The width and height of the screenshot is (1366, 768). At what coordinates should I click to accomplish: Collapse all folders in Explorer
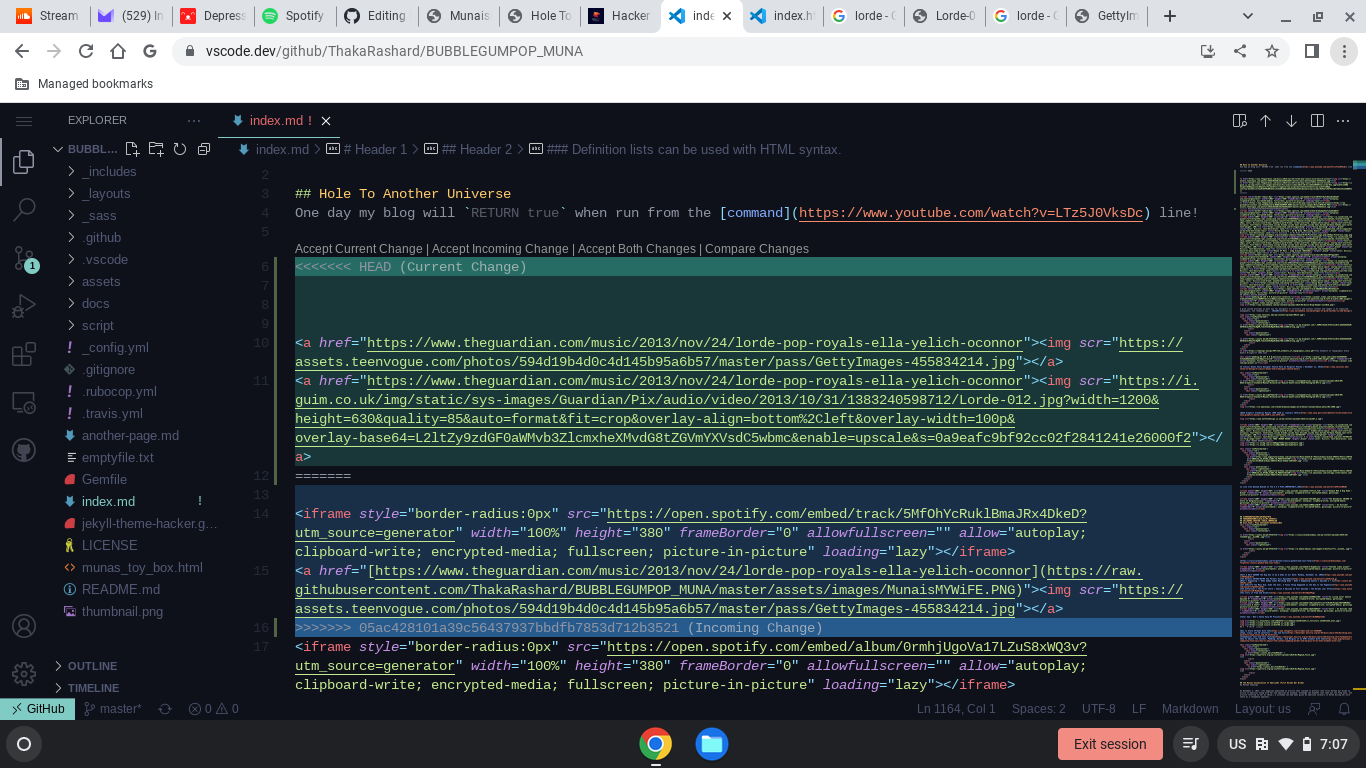[x=204, y=149]
